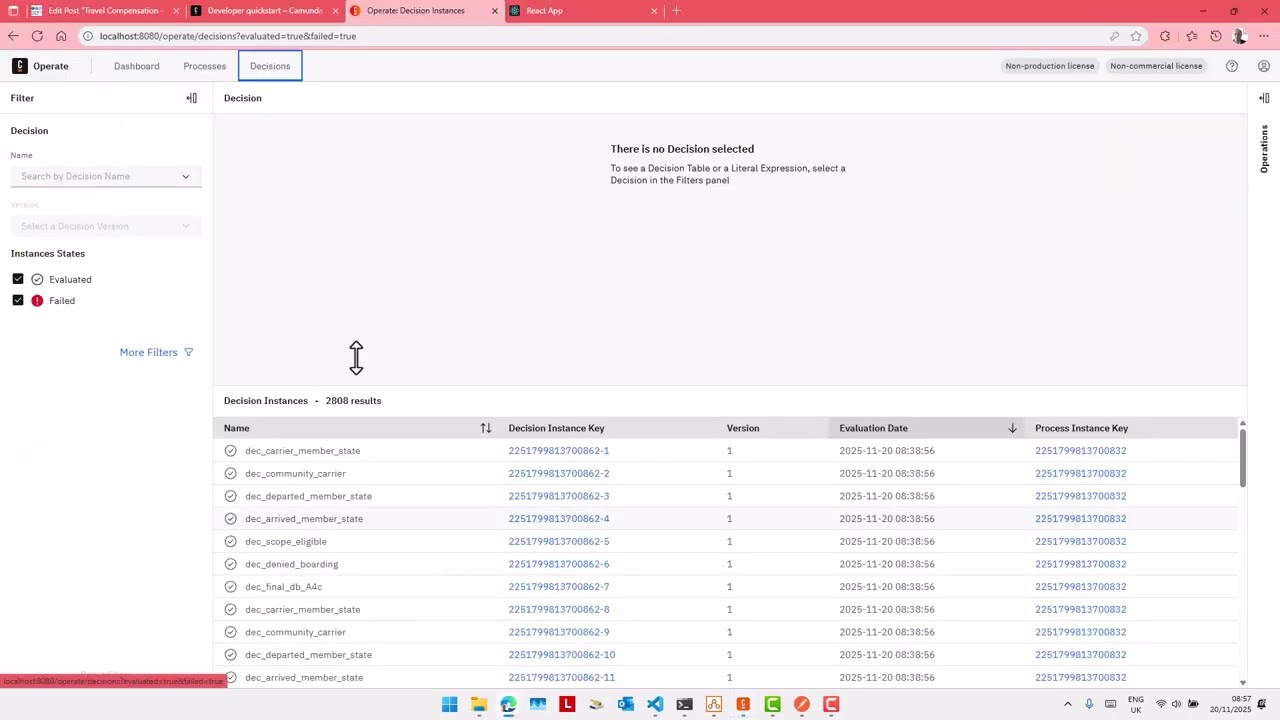
Task: Open decision instance 2251799813700862-10
Action: 562,655
